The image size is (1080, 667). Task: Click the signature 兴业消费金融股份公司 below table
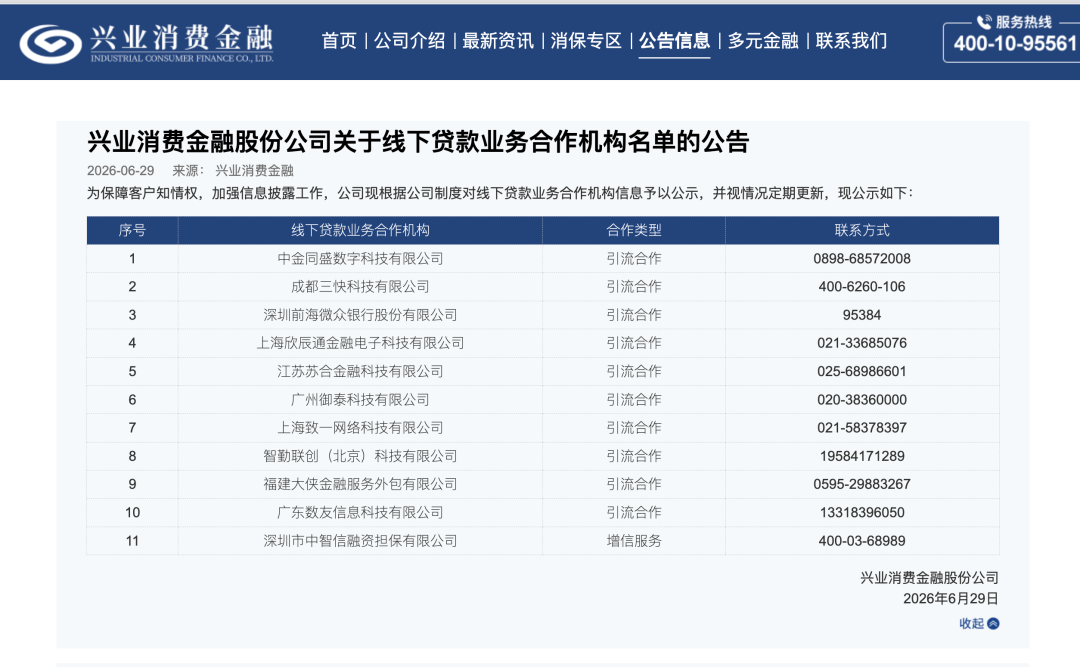click(929, 577)
